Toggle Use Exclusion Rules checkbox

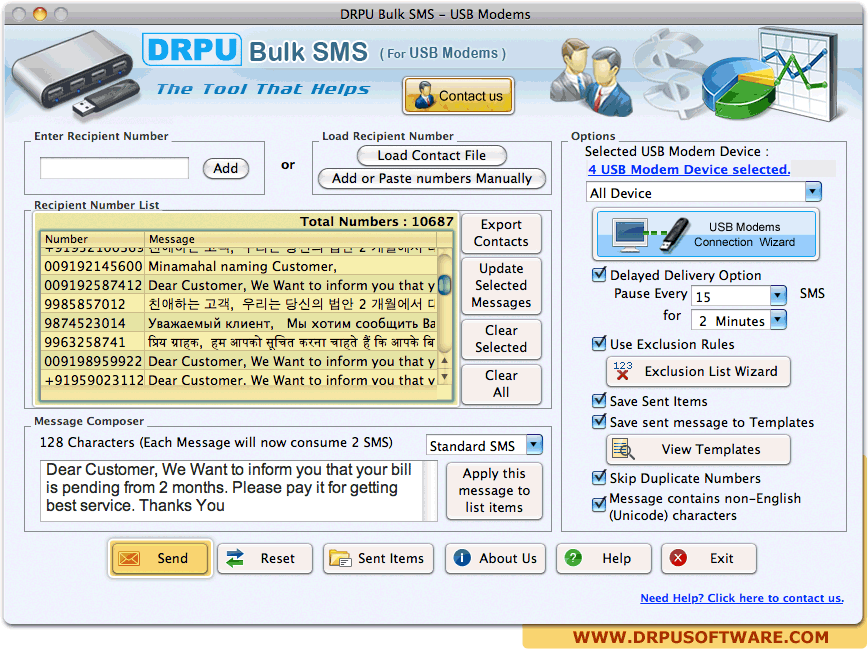point(599,344)
